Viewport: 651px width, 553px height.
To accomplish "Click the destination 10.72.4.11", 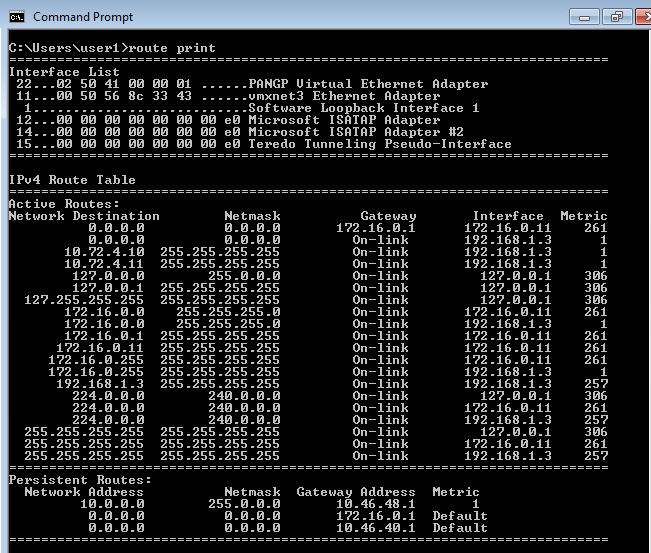I will pyautogui.click(x=104, y=264).
